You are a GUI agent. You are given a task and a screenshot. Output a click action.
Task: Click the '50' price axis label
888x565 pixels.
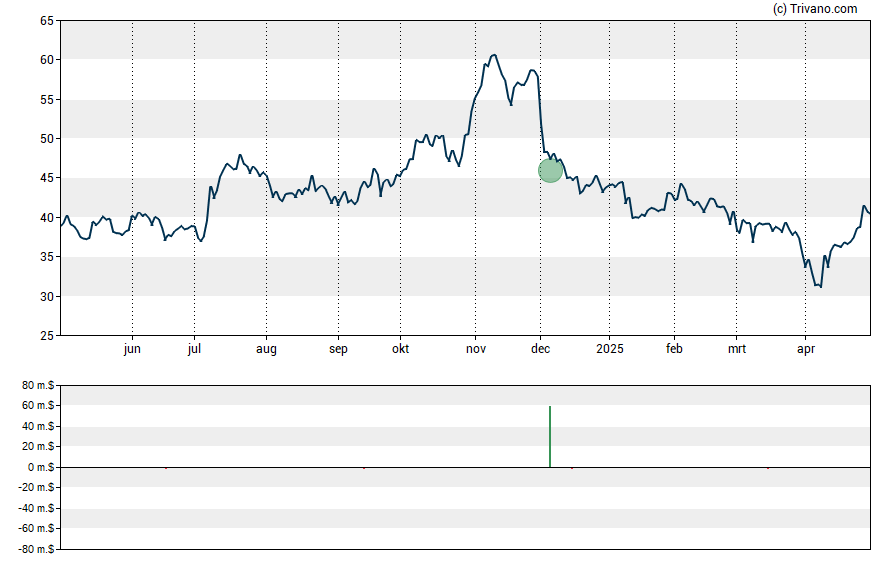coord(47,139)
